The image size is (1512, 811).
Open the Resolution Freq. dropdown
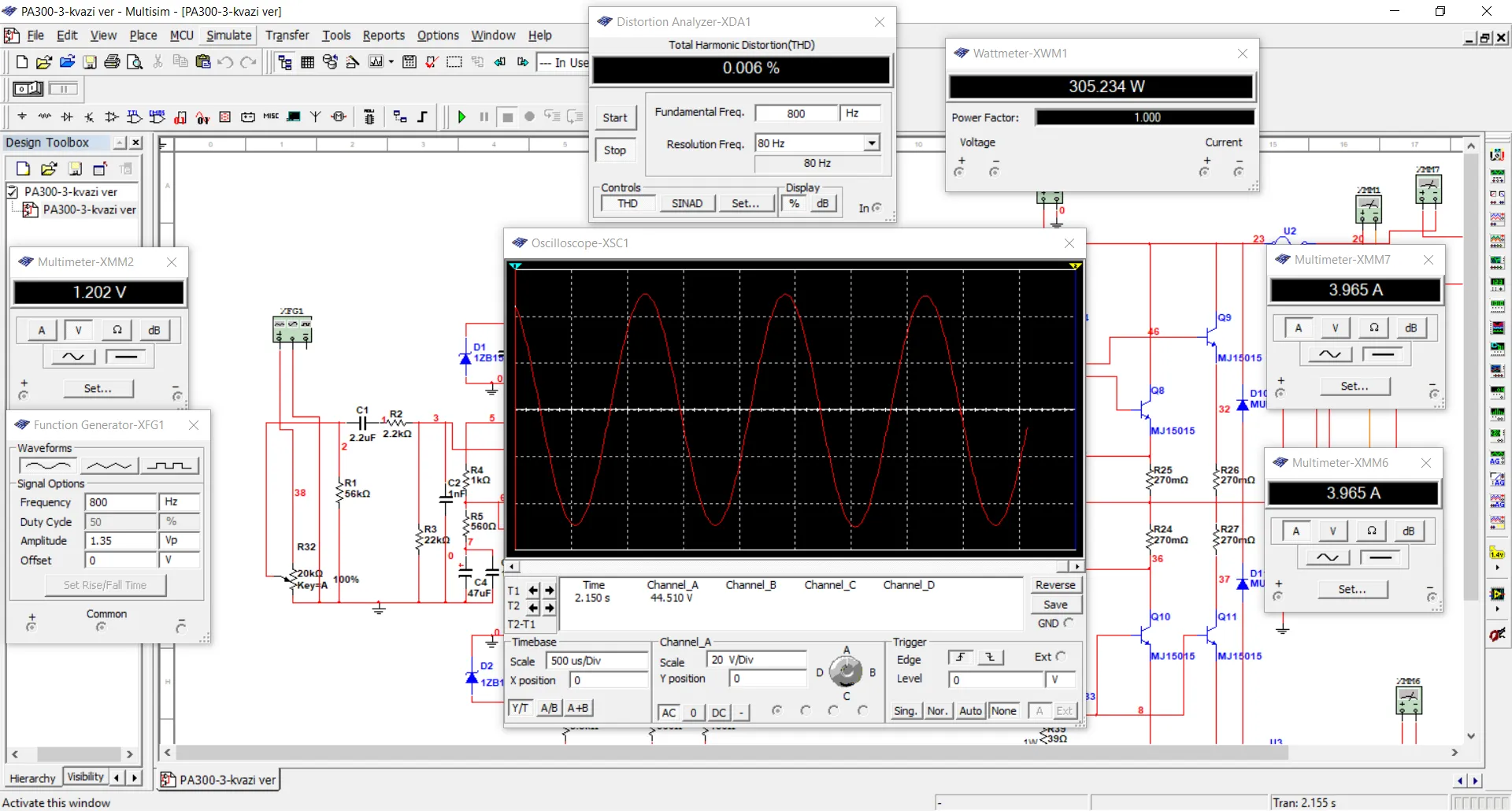(x=872, y=143)
